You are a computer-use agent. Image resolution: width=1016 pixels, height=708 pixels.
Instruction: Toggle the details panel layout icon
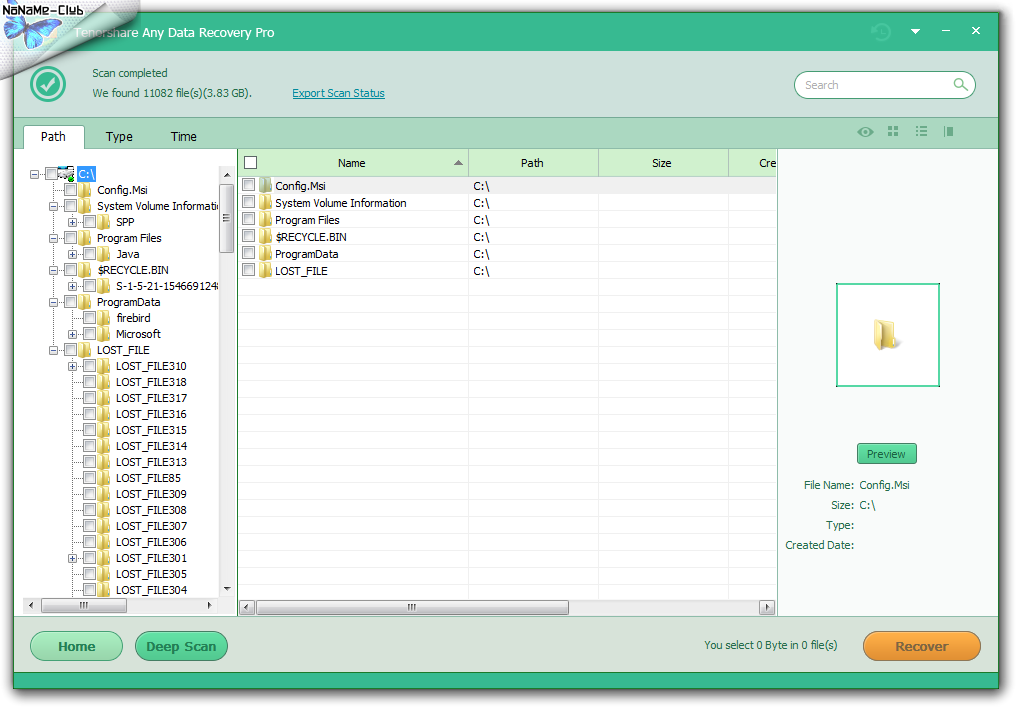coord(948,132)
